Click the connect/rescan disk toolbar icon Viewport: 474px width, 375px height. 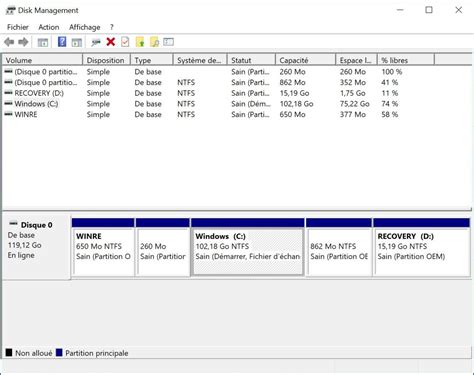[x=96, y=42]
